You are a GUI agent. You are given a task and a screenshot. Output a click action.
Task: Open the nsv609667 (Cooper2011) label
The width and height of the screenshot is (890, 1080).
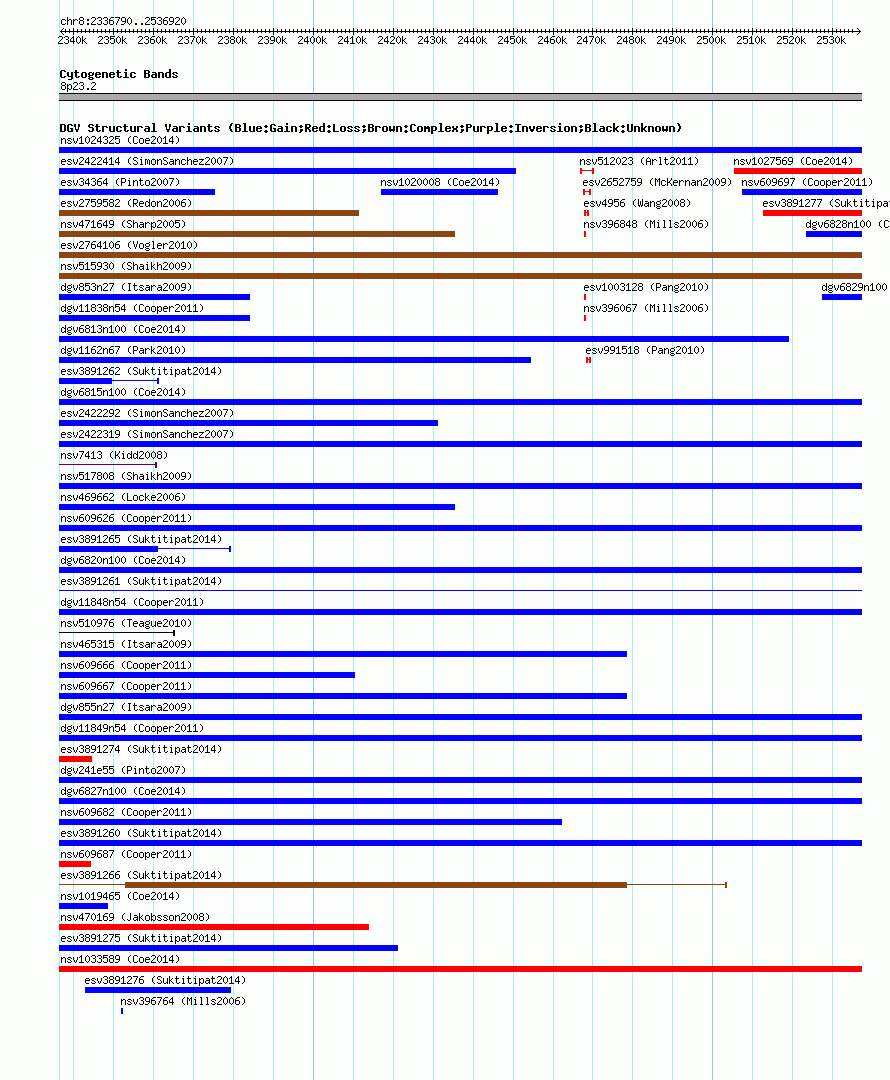click(x=126, y=687)
